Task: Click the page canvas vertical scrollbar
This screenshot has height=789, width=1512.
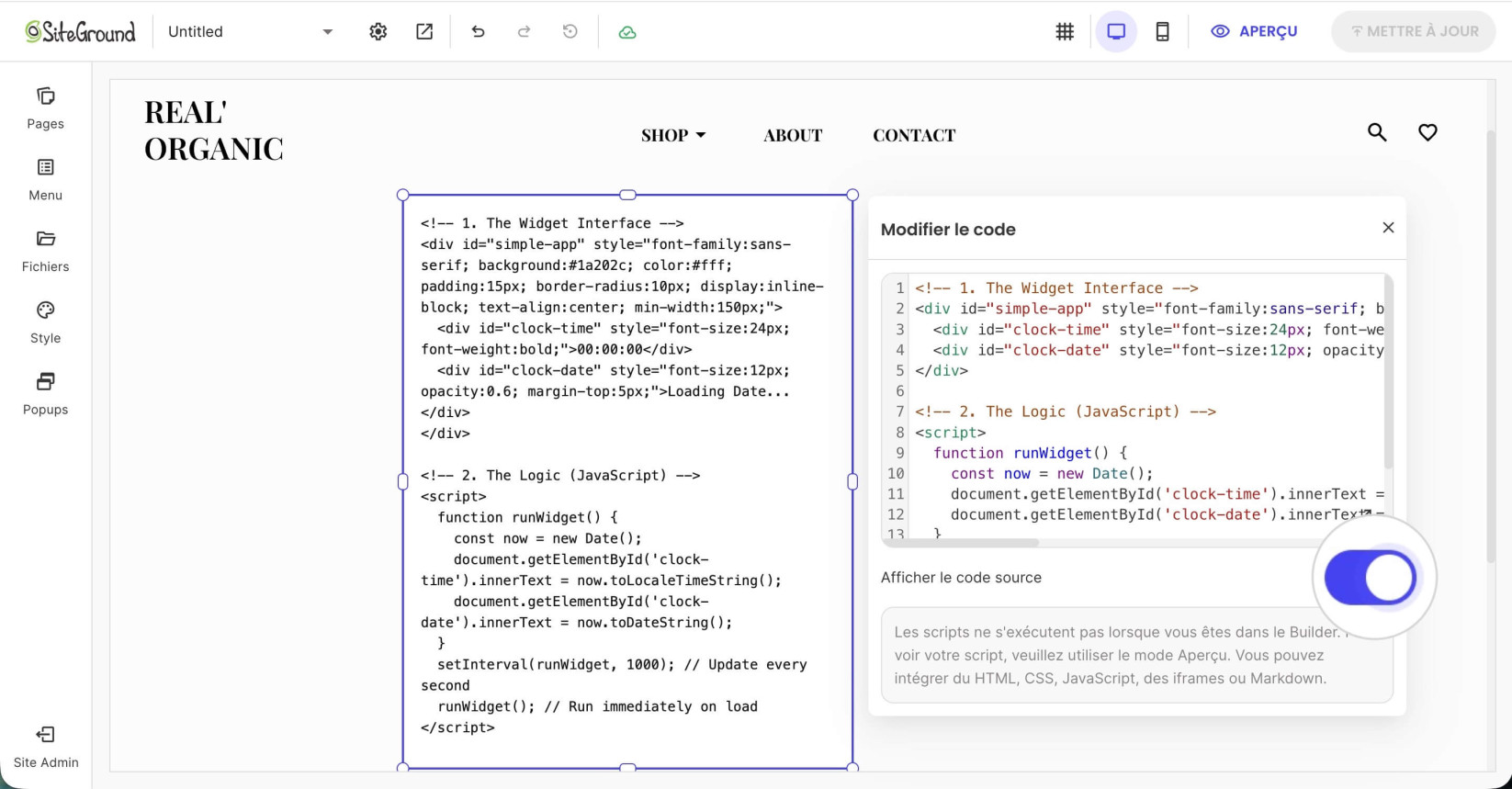Action: pyautogui.click(x=1491, y=344)
